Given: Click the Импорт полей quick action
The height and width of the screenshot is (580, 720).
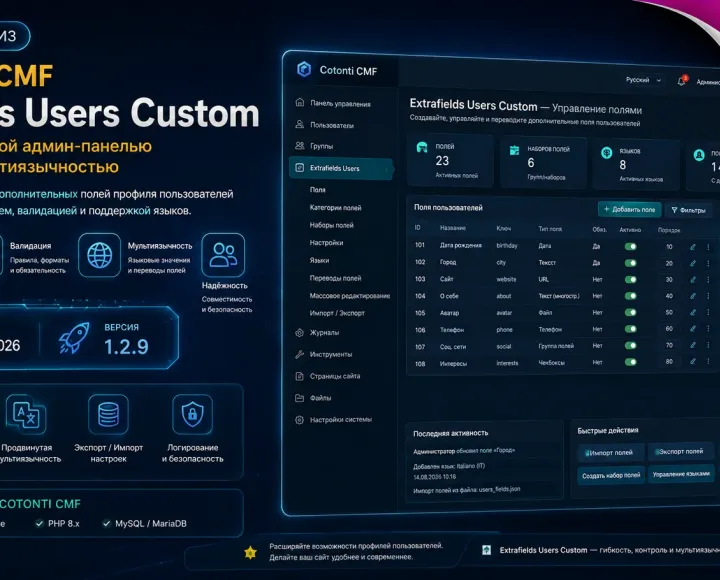Looking at the screenshot, I should click(x=611, y=452).
